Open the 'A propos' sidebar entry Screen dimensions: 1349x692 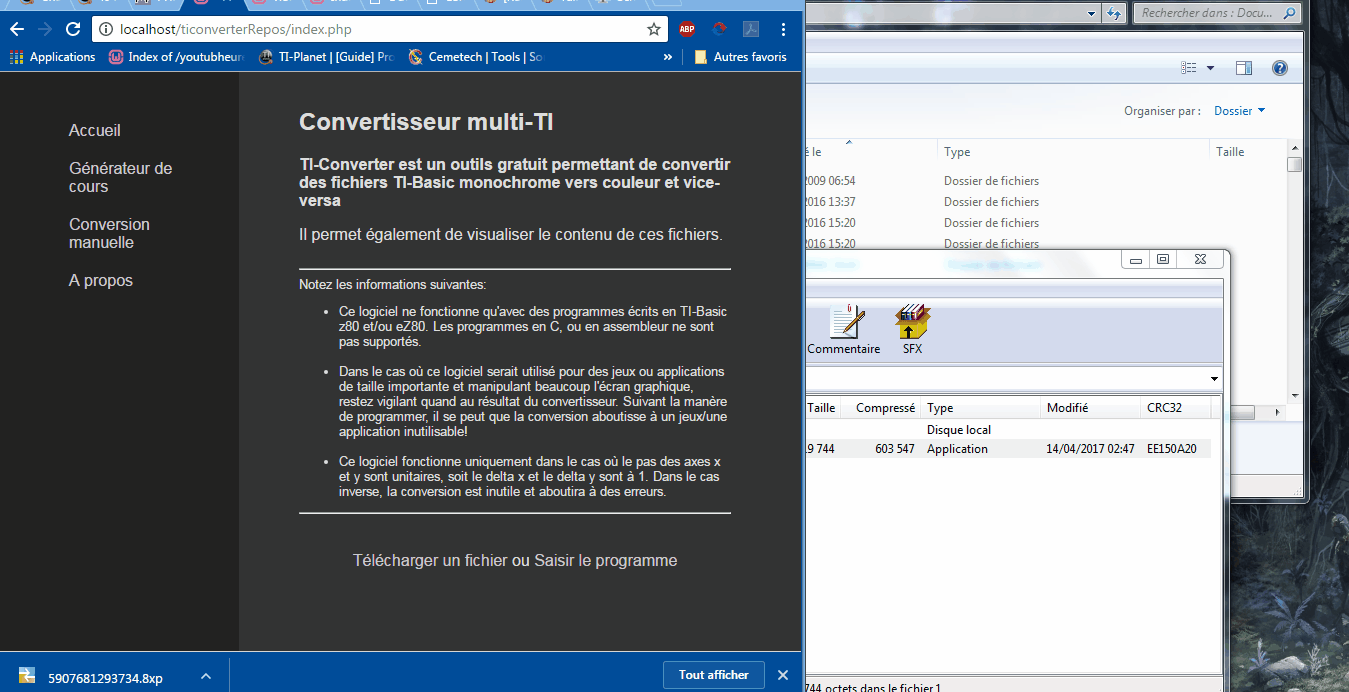click(x=101, y=281)
